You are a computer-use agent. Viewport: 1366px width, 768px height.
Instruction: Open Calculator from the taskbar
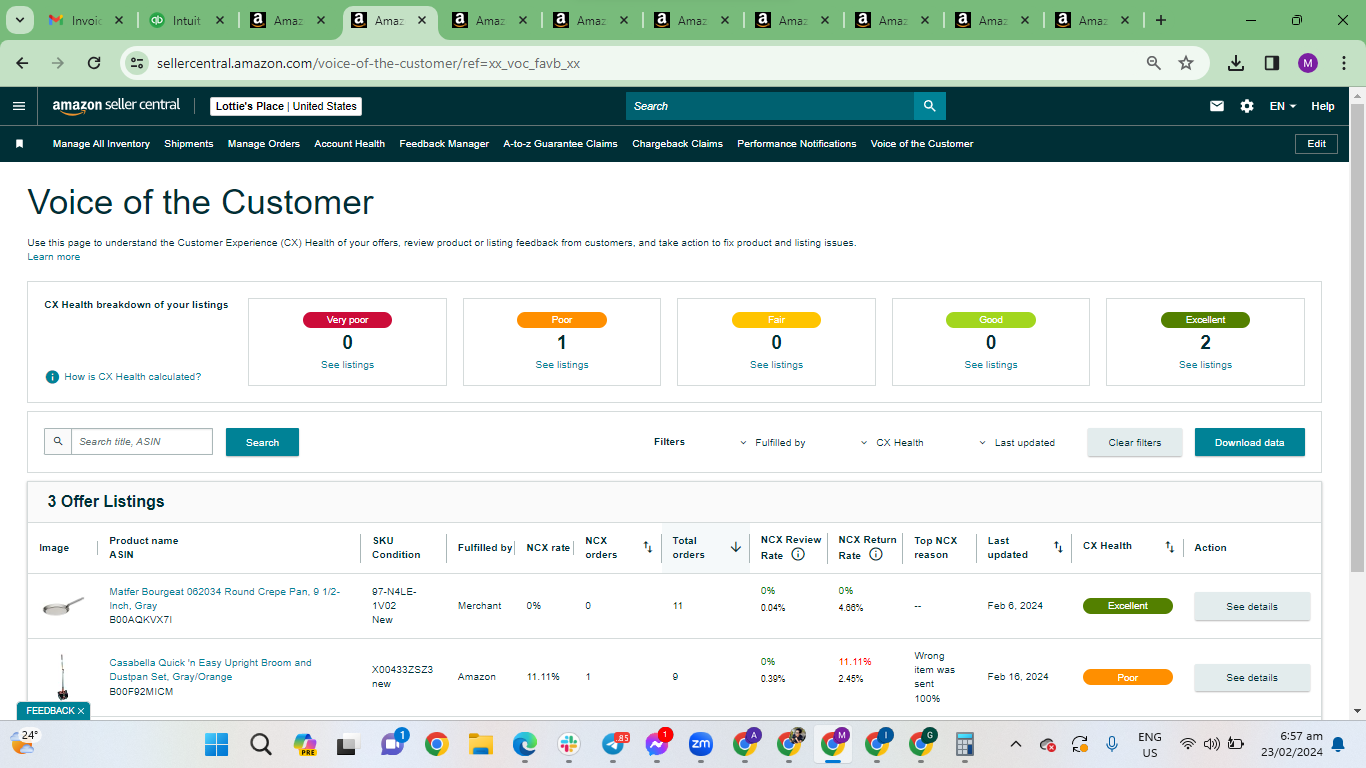965,744
